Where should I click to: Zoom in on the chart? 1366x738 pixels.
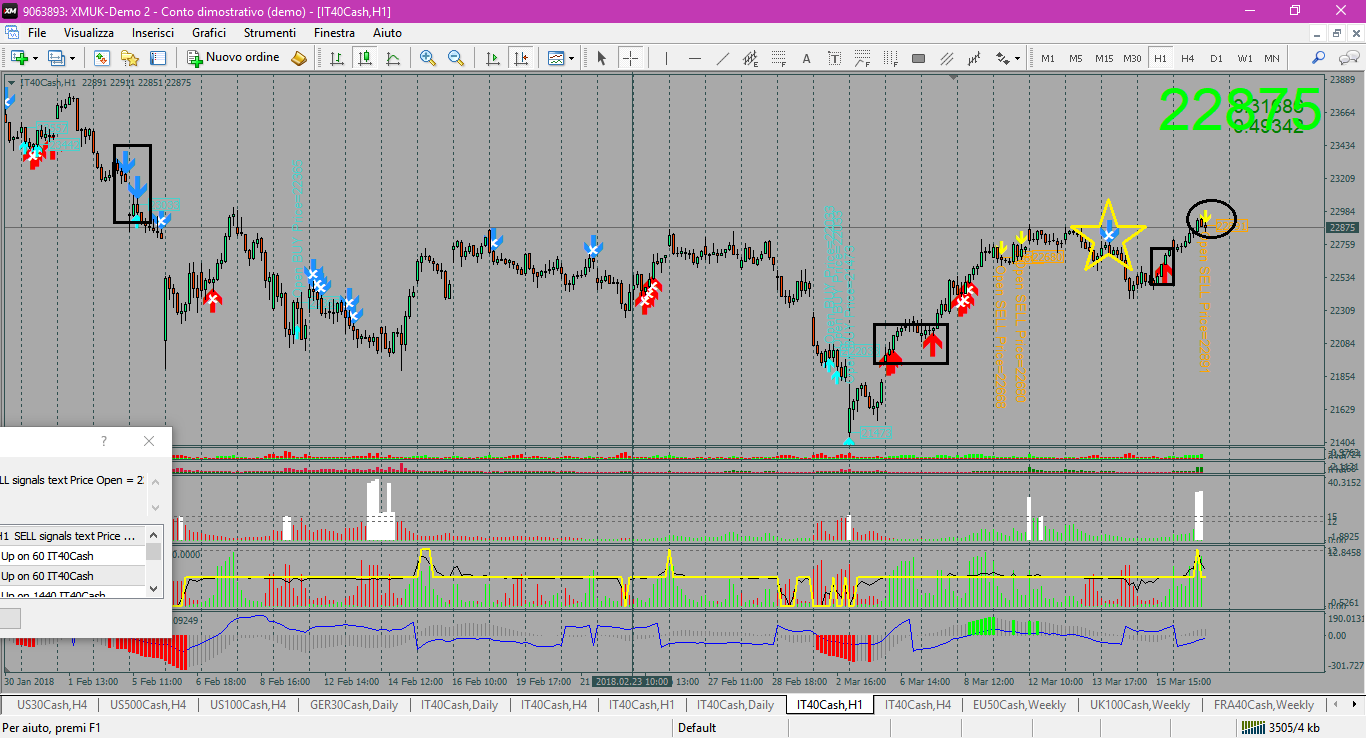point(428,58)
